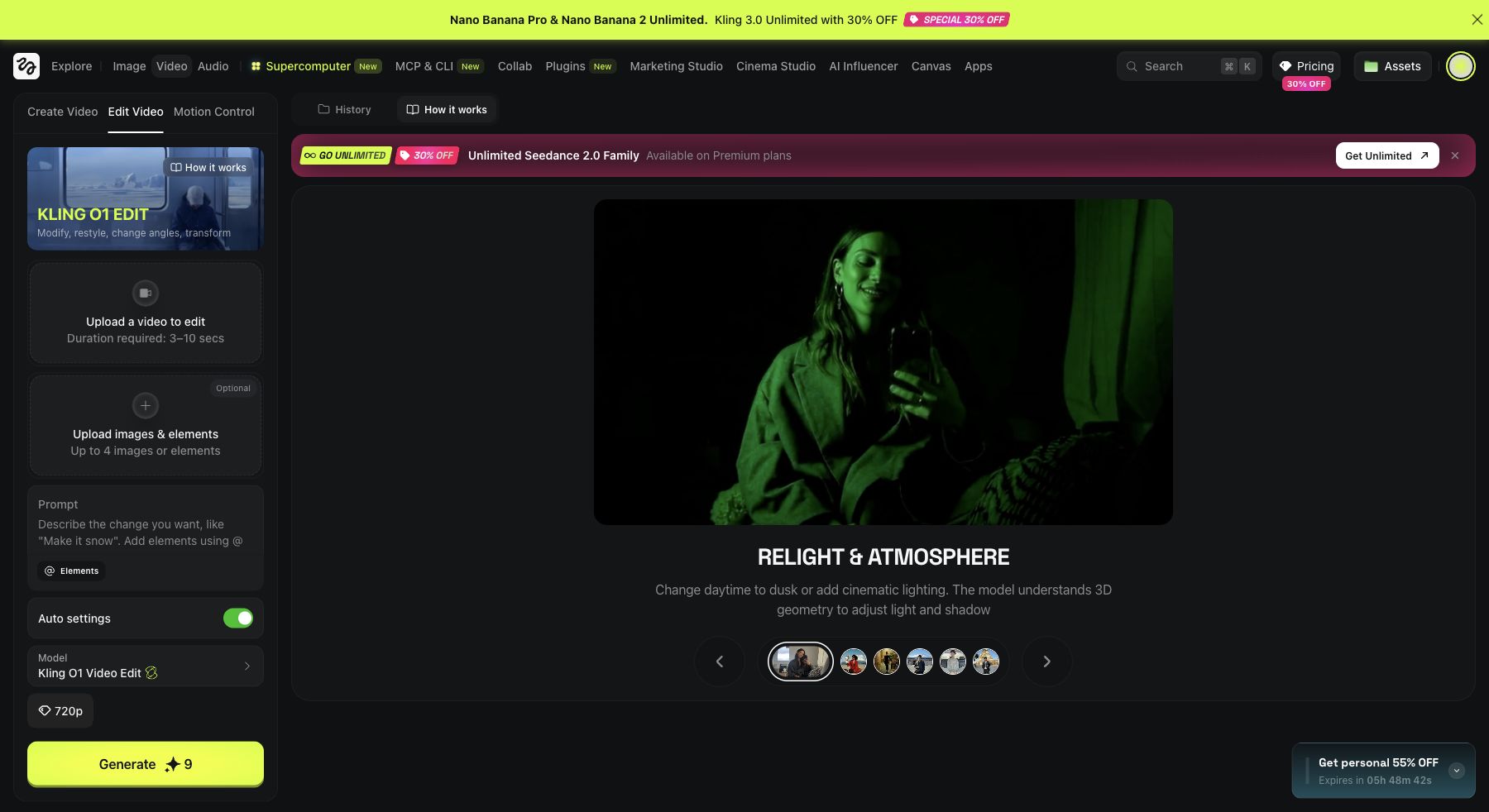Go to previous example with left arrow
The height and width of the screenshot is (812, 1489).
pos(720,662)
